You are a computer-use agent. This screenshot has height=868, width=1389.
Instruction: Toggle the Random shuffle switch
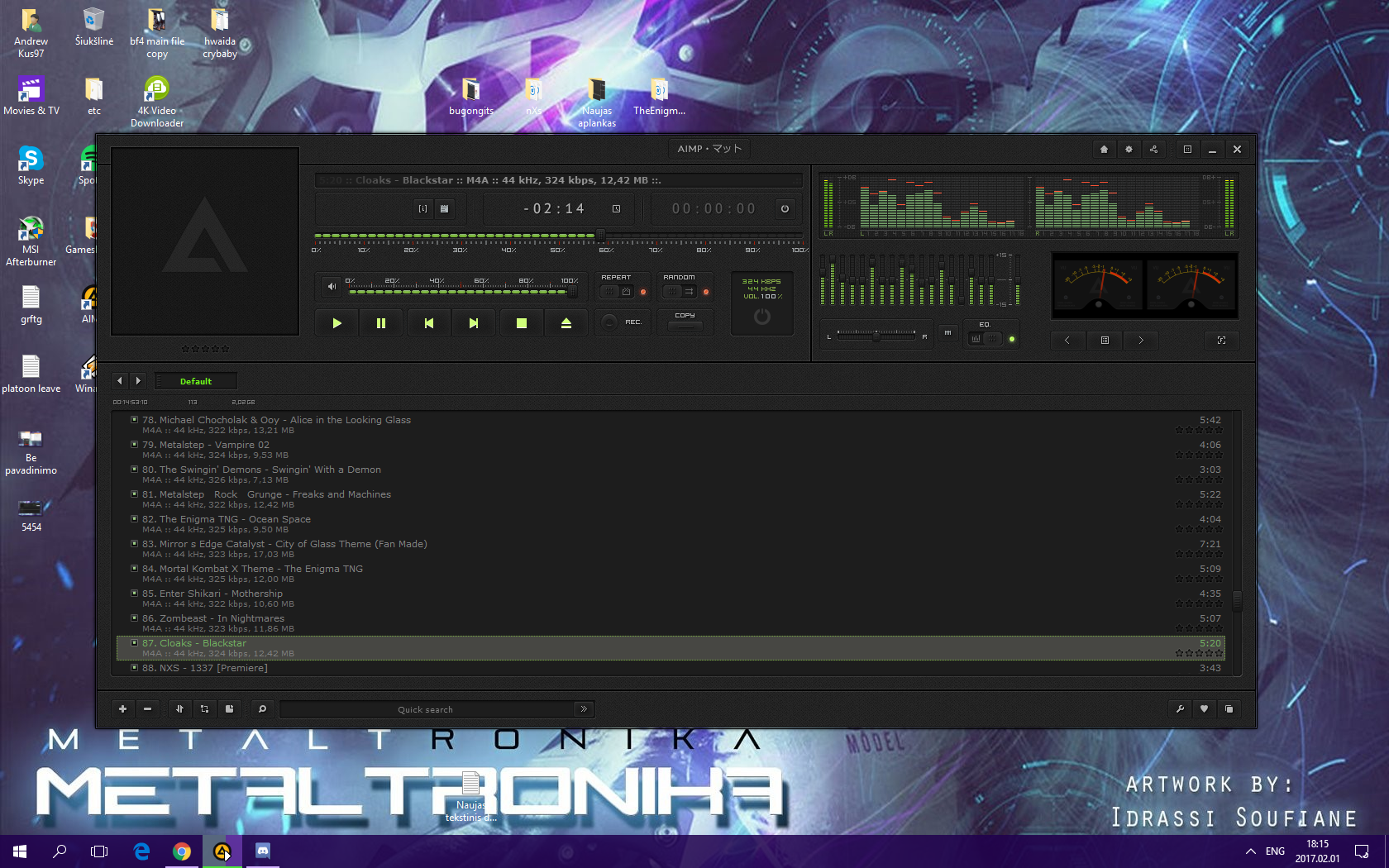pyautogui.click(x=680, y=292)
